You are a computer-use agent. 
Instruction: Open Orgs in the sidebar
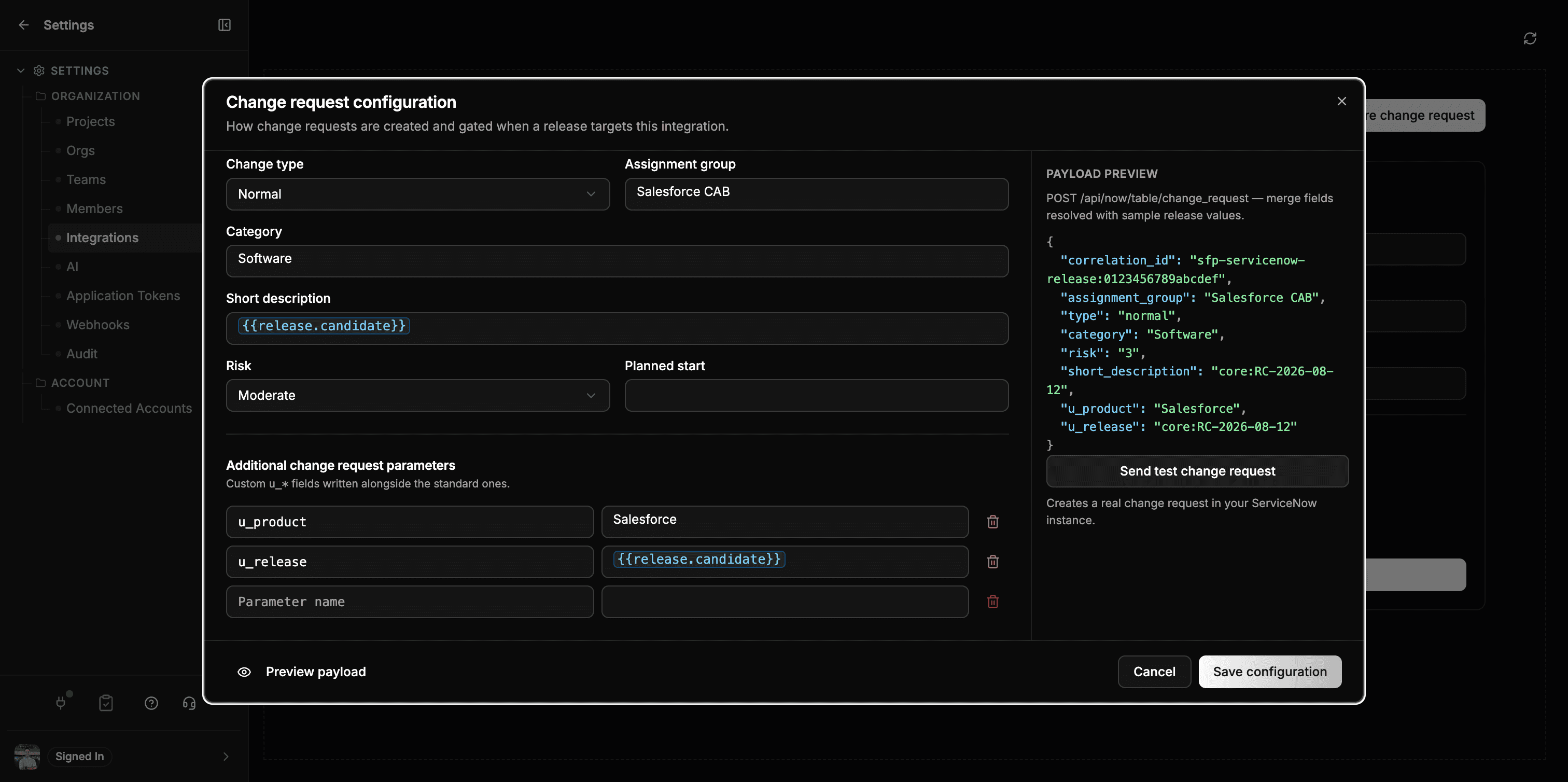pyautogui.click(x=80, y=150)
